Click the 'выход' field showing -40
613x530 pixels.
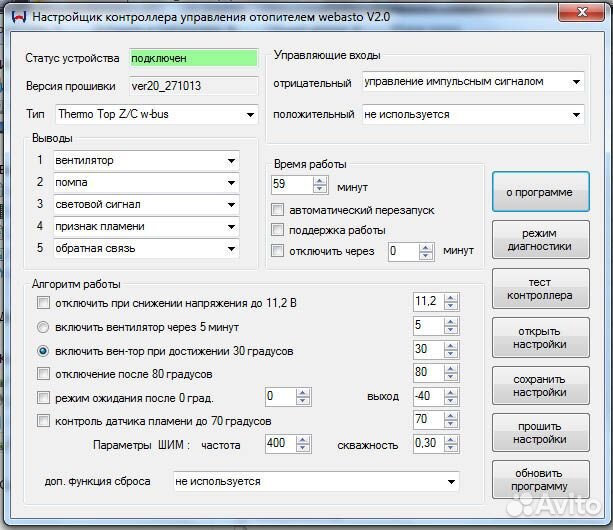(429, 397)
